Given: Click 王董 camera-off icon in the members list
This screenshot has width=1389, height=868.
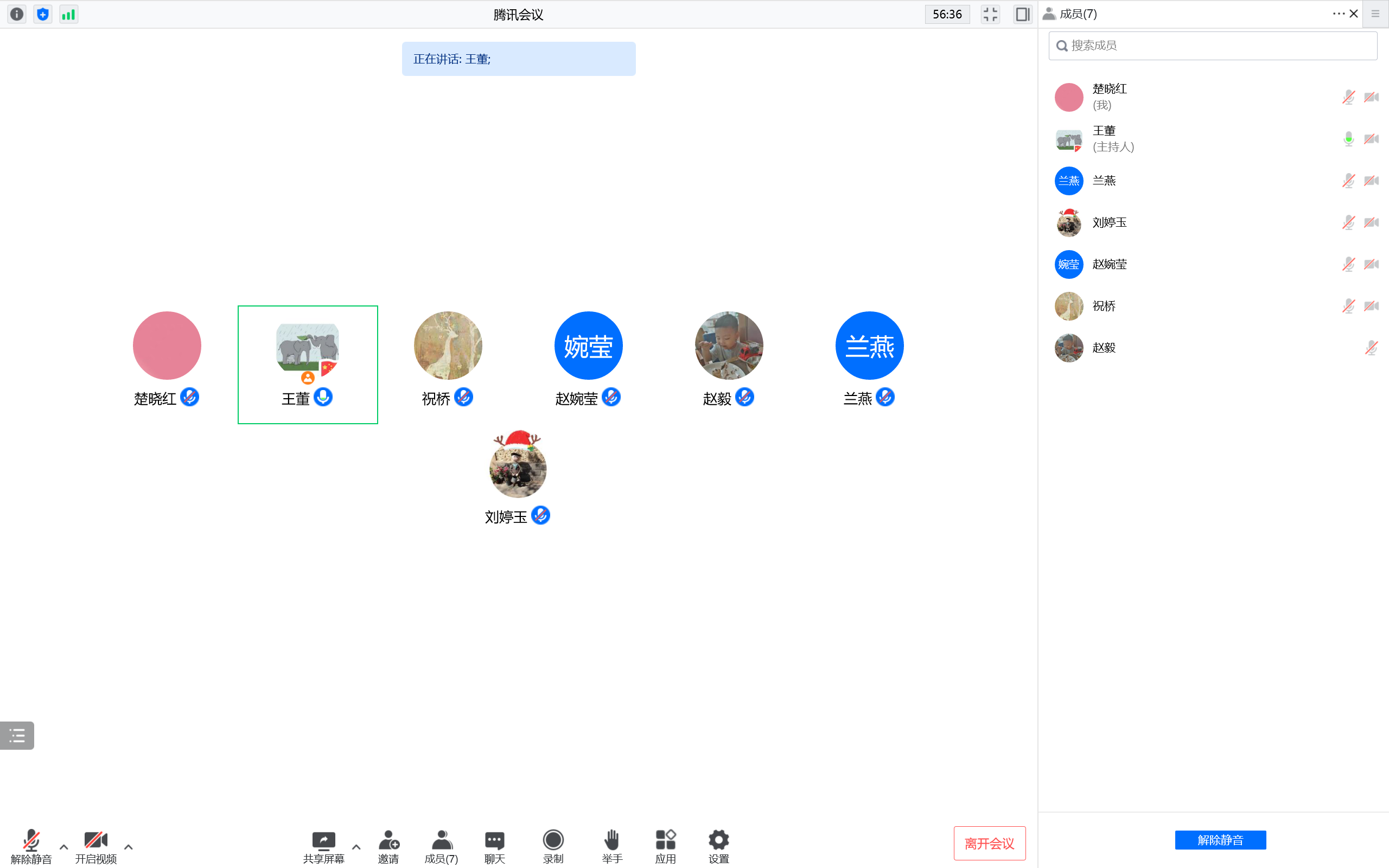Looking at the screenshot, I should (1372, 139).
